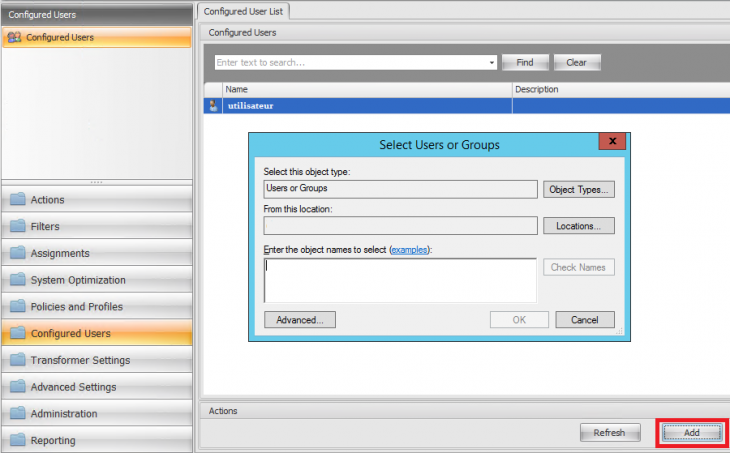This screenshot has width=730, height=453.
Task: Open Advanced Settings navigation item
Action: point(73,387)
